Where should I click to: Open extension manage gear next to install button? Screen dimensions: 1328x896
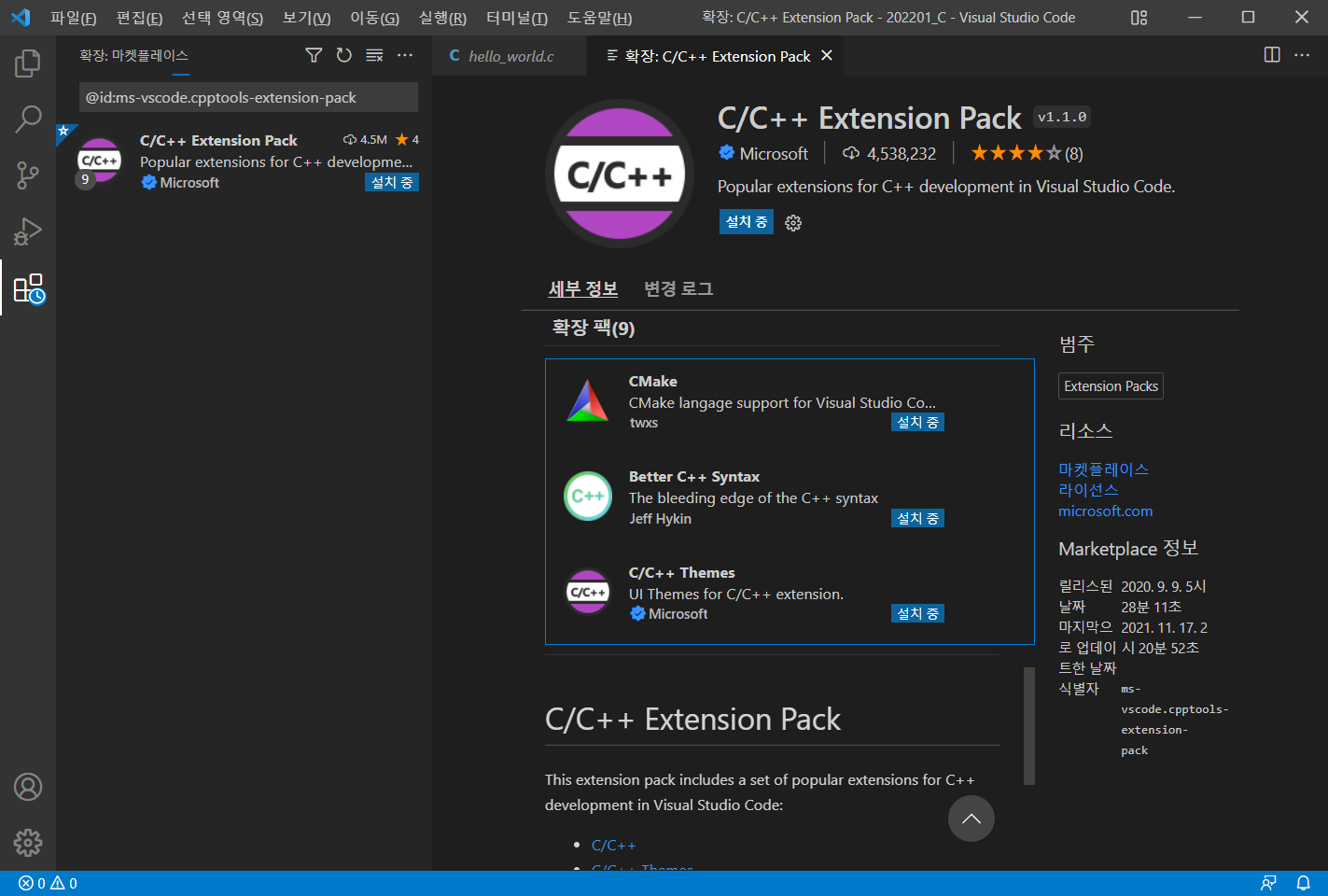793,222
